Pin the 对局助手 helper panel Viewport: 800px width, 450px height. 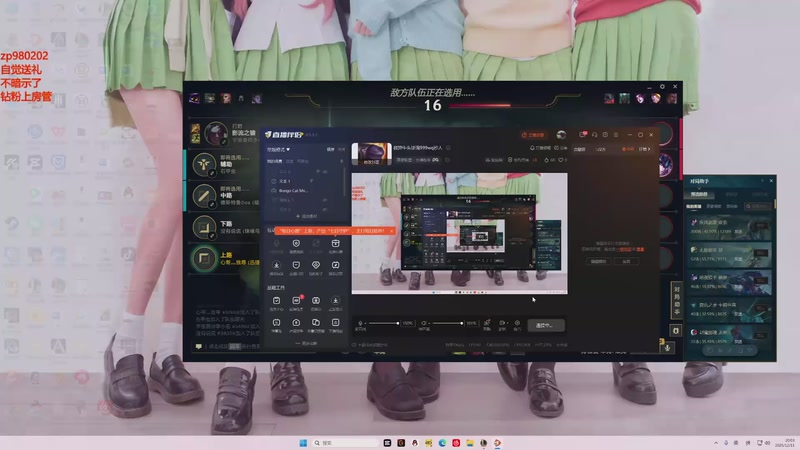coord(762,181)
